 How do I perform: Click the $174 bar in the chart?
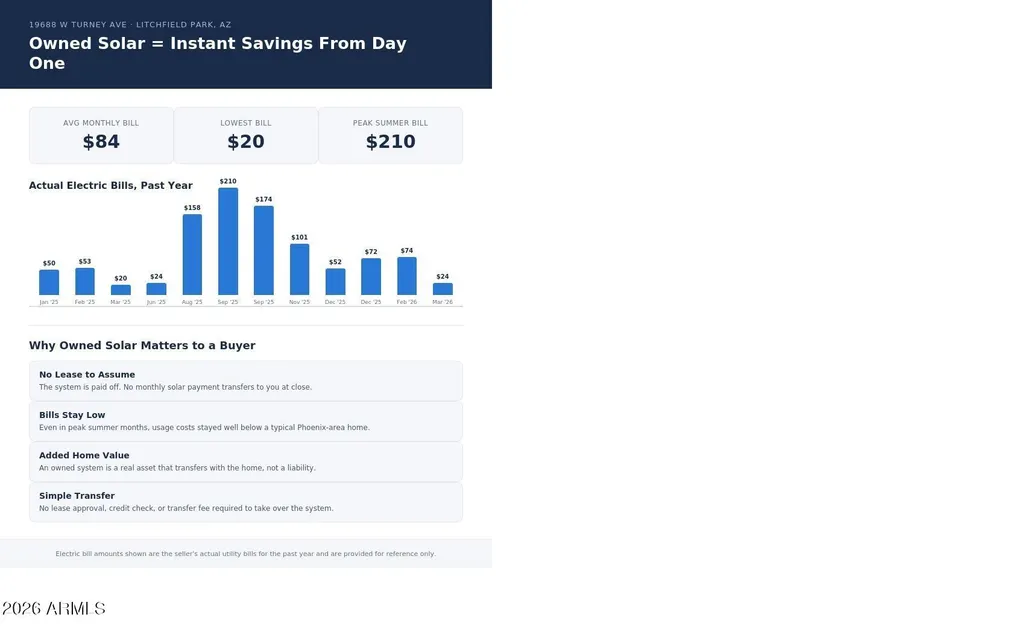(x=263, y=250)
